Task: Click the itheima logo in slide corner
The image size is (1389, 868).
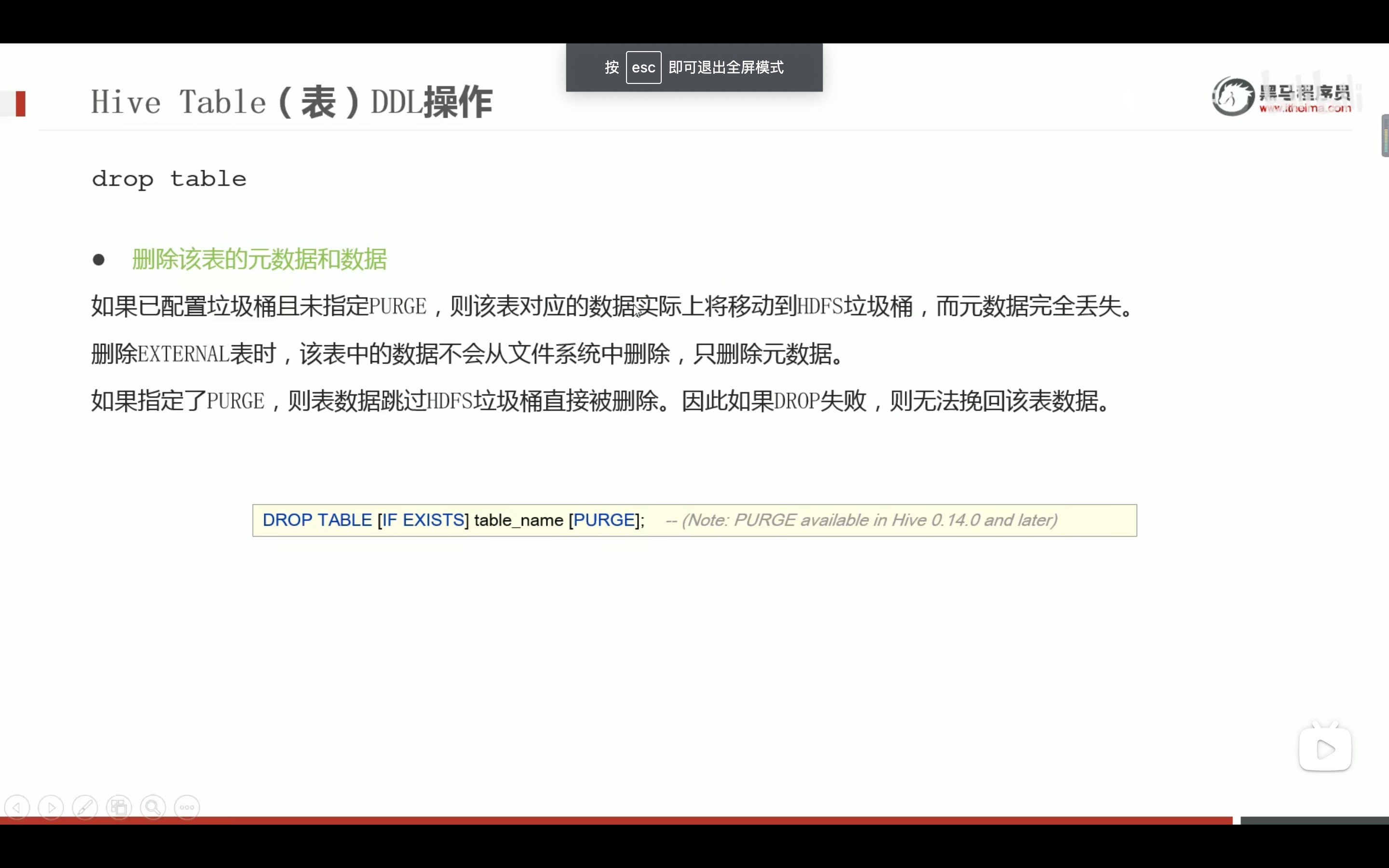Action: [x=1281, y=96]
